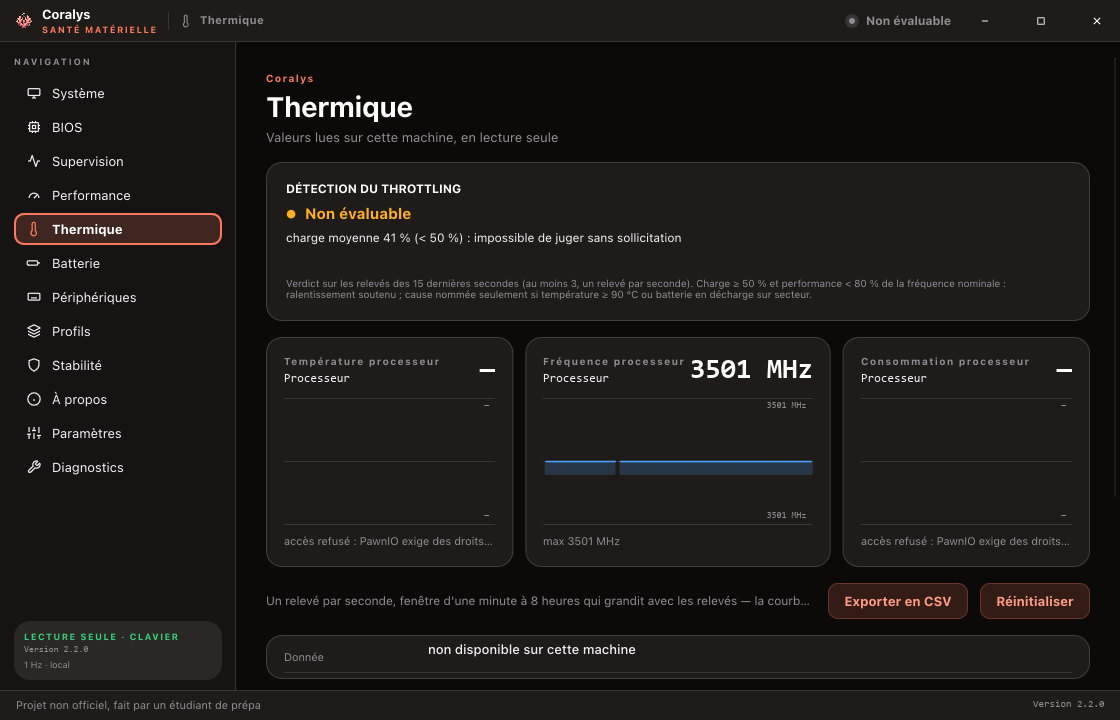Image resolution: width=1120 pixels, height=720 pixels.
Task: Maximize the Coralys window
Action: 1041,21
